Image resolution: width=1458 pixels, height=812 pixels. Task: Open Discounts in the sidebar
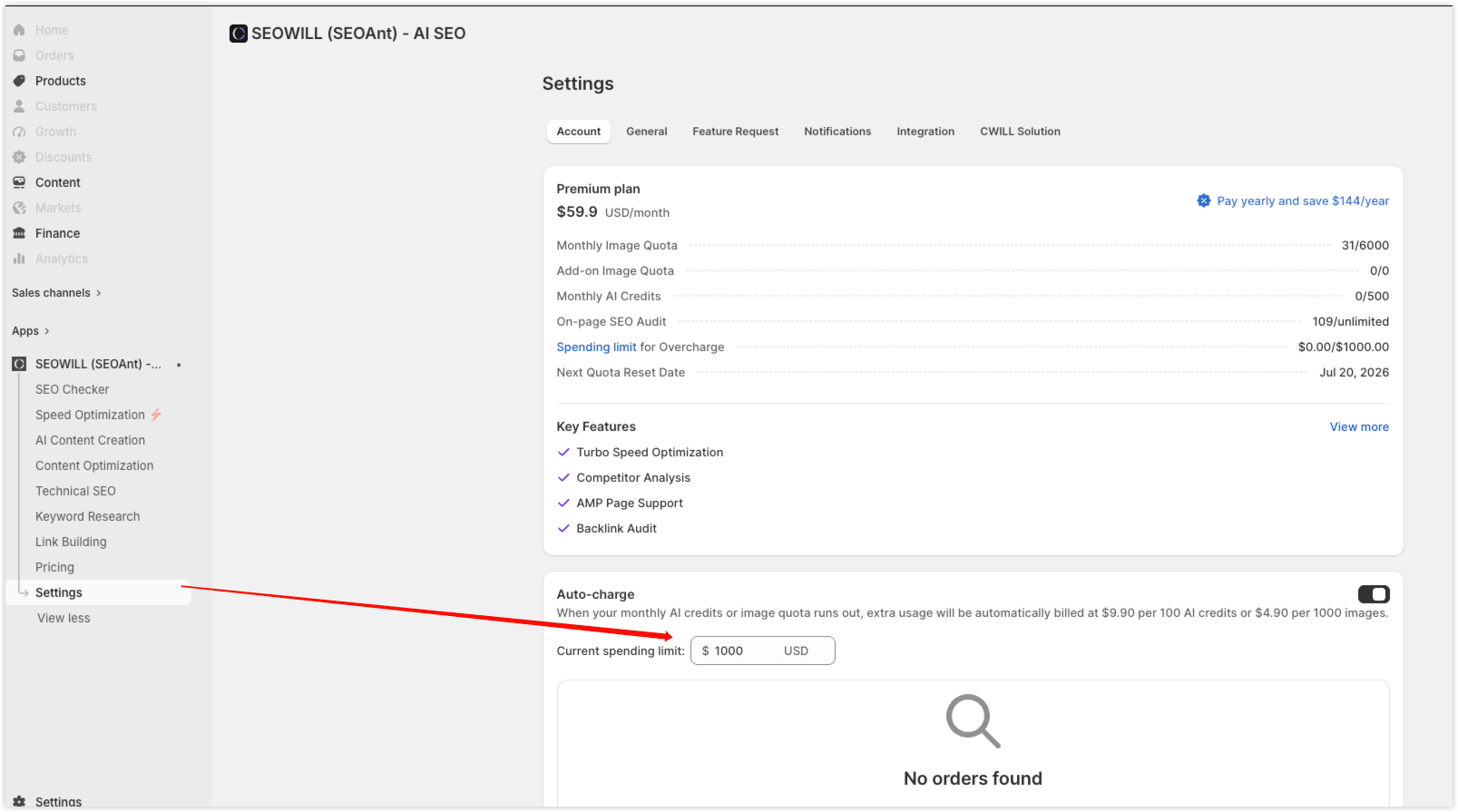64,157
